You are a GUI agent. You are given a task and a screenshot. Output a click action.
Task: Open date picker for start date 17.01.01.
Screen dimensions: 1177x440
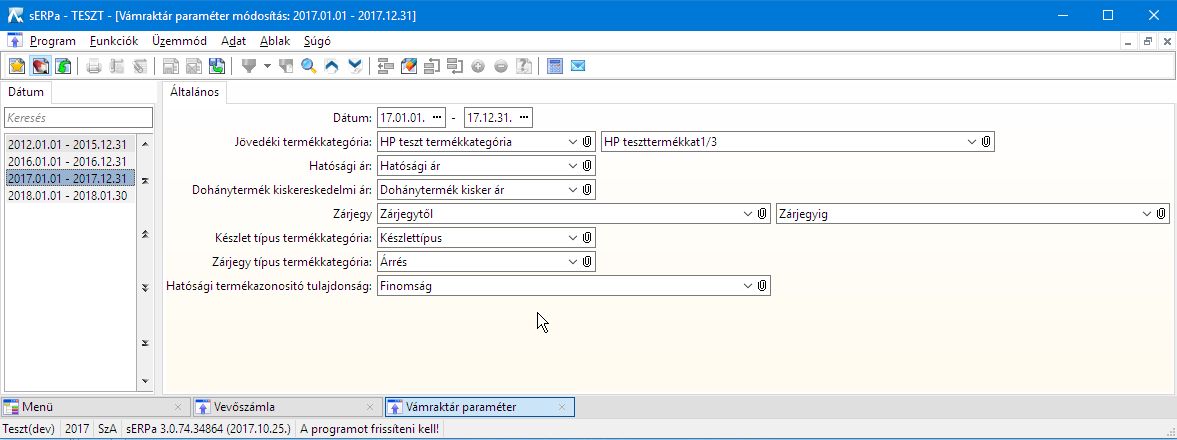click(x=438, y=118)
